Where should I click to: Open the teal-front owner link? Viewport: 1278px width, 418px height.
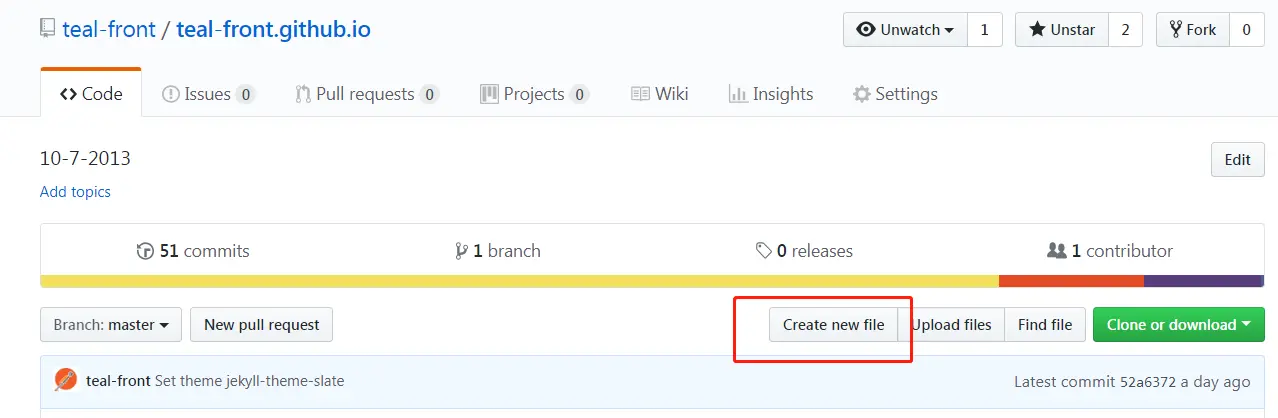coord(109,29)
